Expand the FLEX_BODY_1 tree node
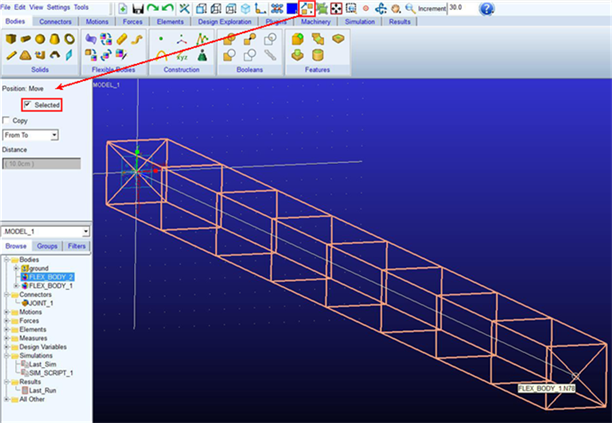 (16, 286)
